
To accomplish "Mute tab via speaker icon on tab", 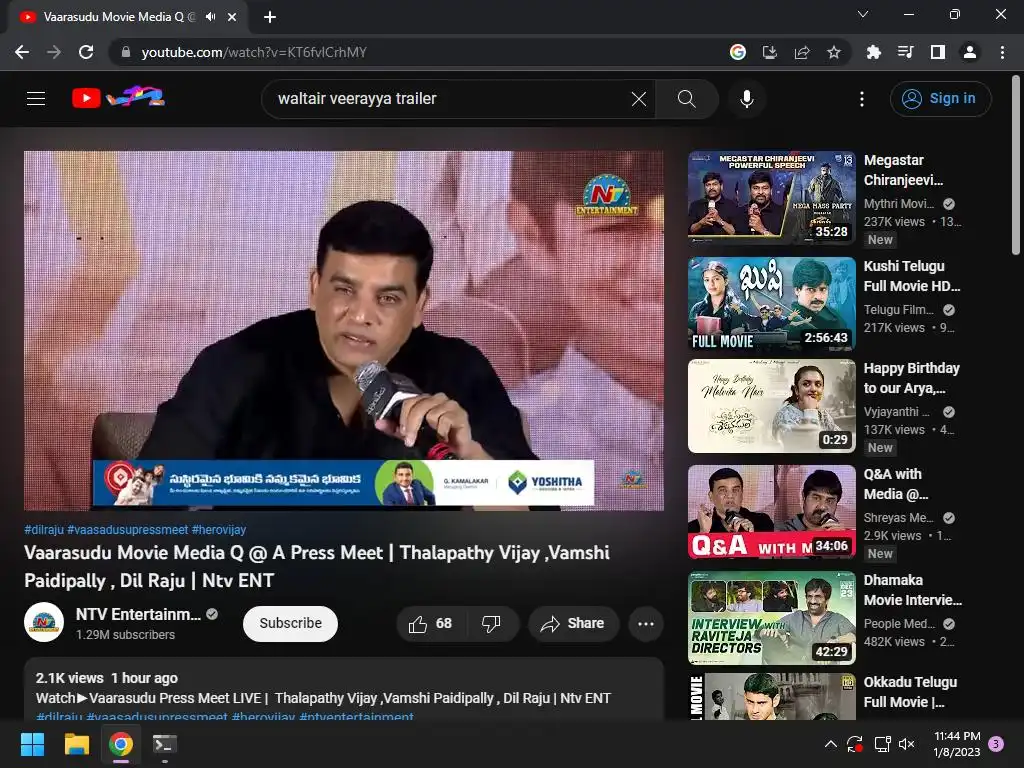I will pos(210,17).
